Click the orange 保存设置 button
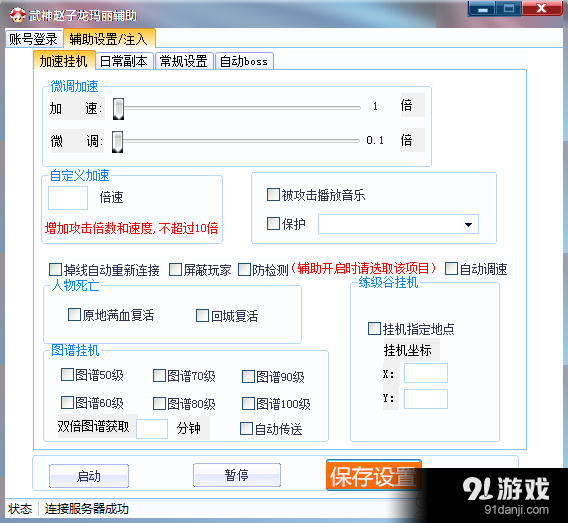 coord(373,476)
